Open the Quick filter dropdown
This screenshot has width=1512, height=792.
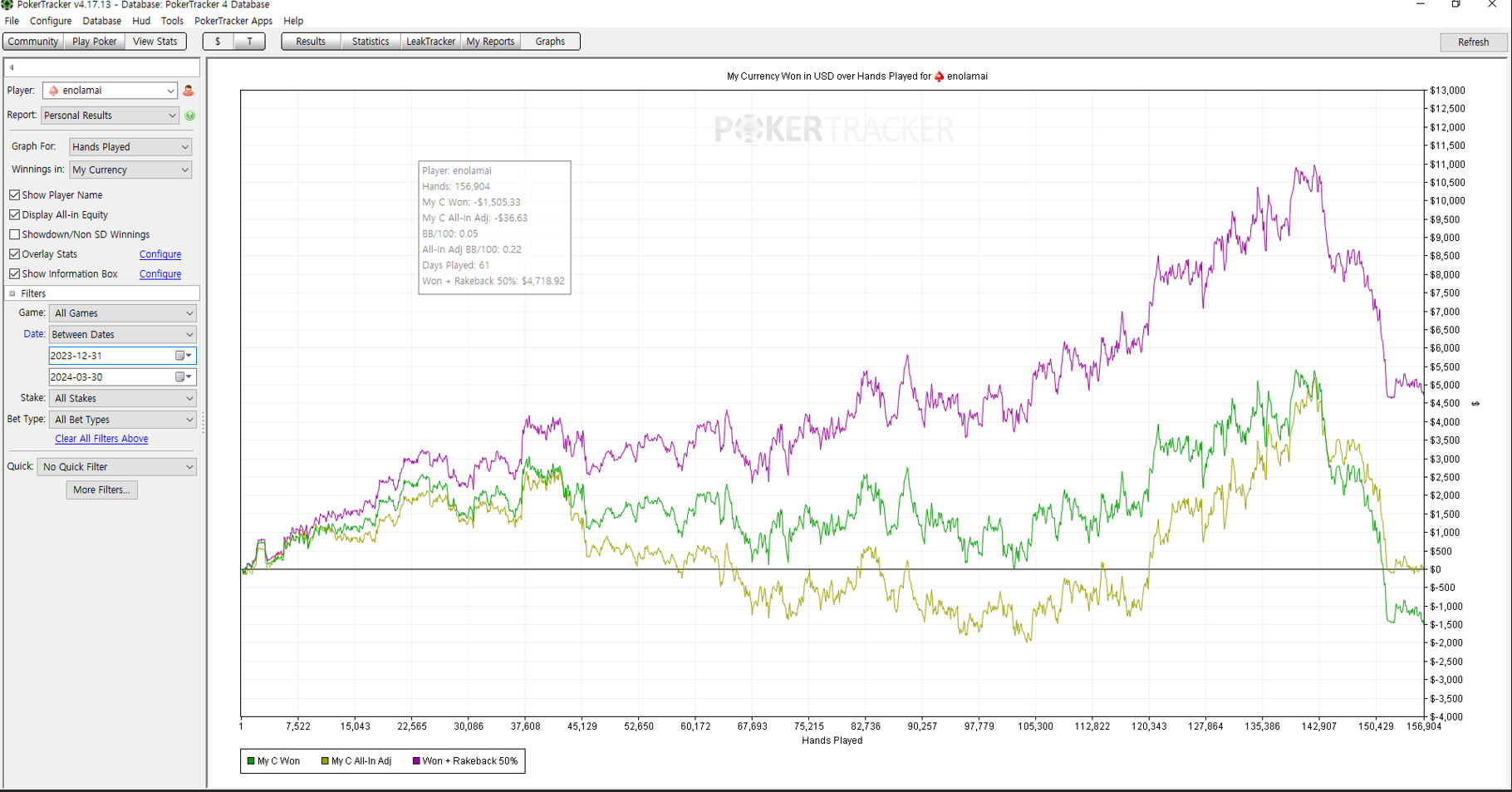117,467
